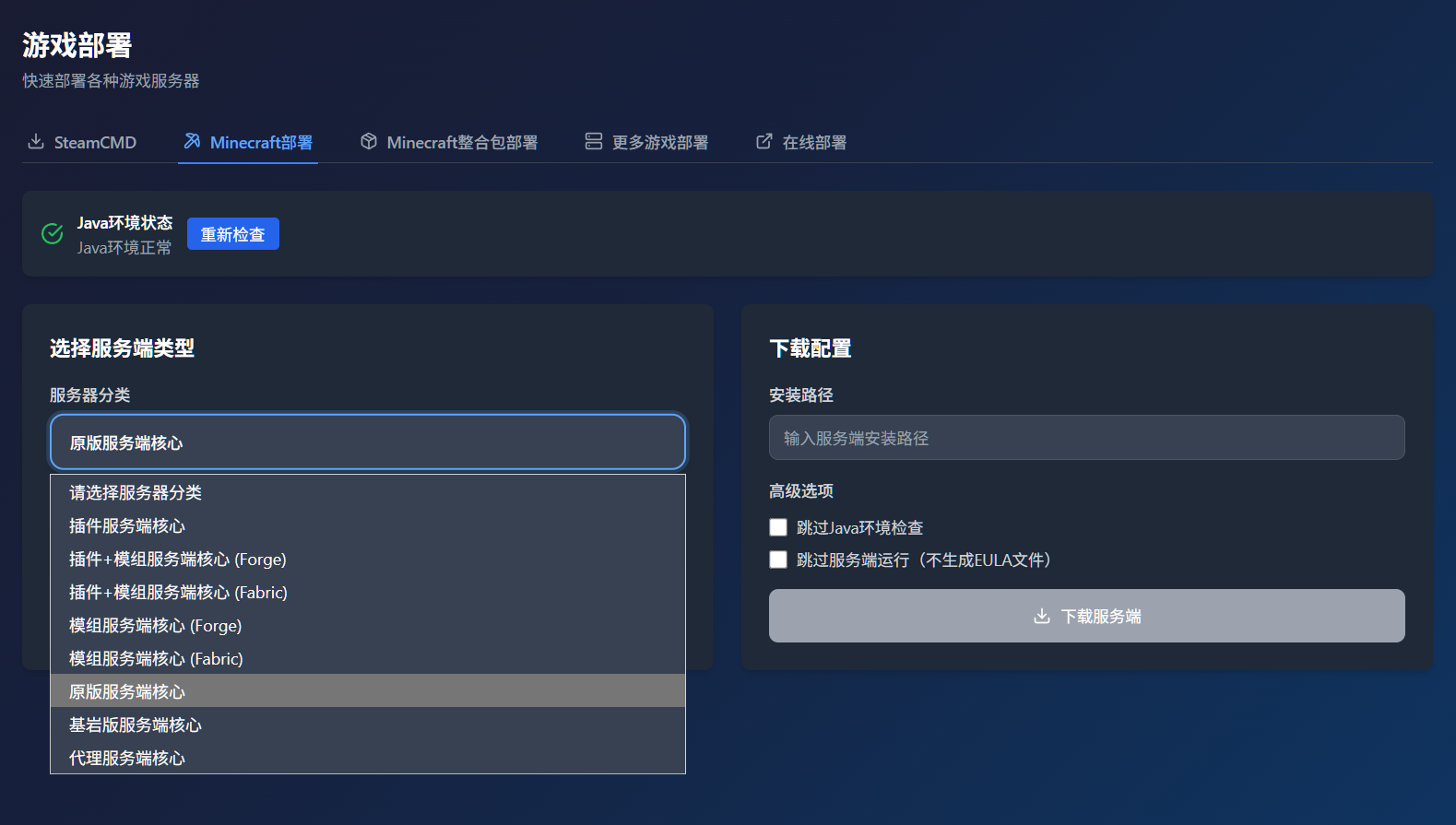
Task: Click the 在线部署 external link icon
Action: pyautogui.click(x=764, y=141)
